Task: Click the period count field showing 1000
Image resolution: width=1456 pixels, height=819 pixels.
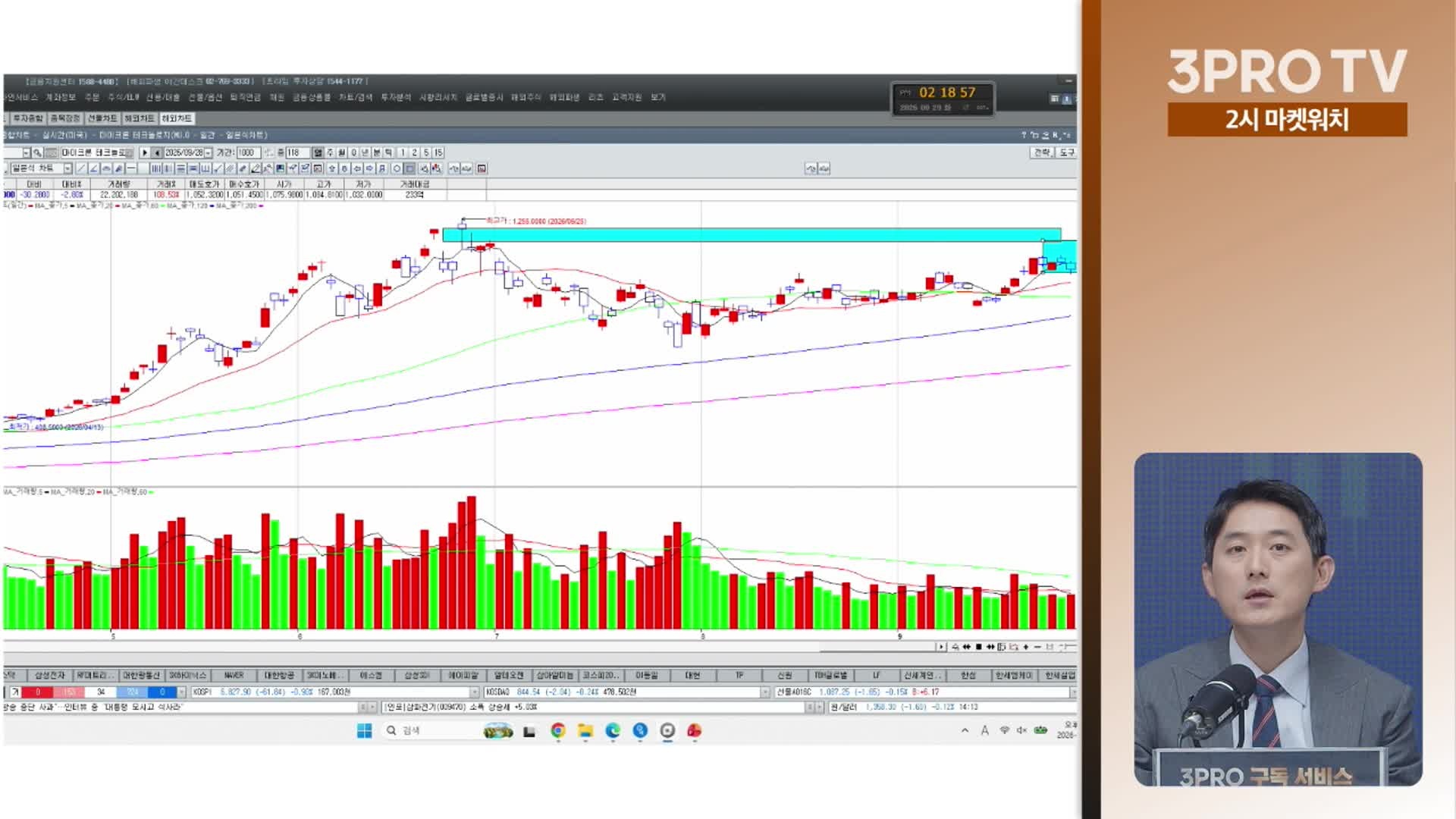Action: click(249, 152)
